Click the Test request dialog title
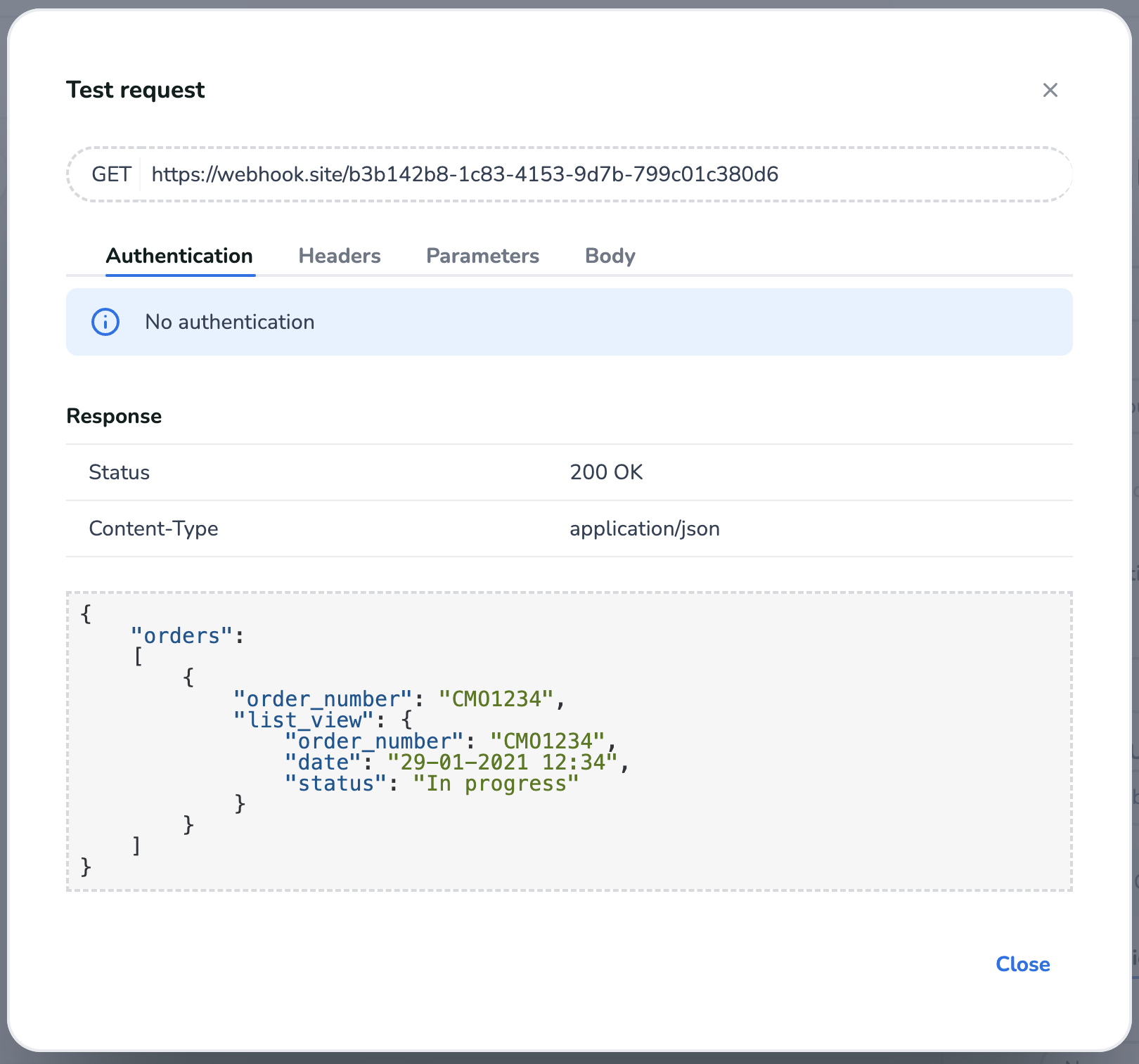1139x1064 pixels. tap(136, 90)
